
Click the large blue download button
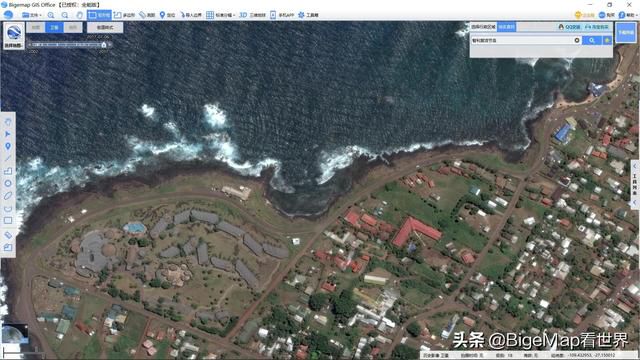point(626,33)
